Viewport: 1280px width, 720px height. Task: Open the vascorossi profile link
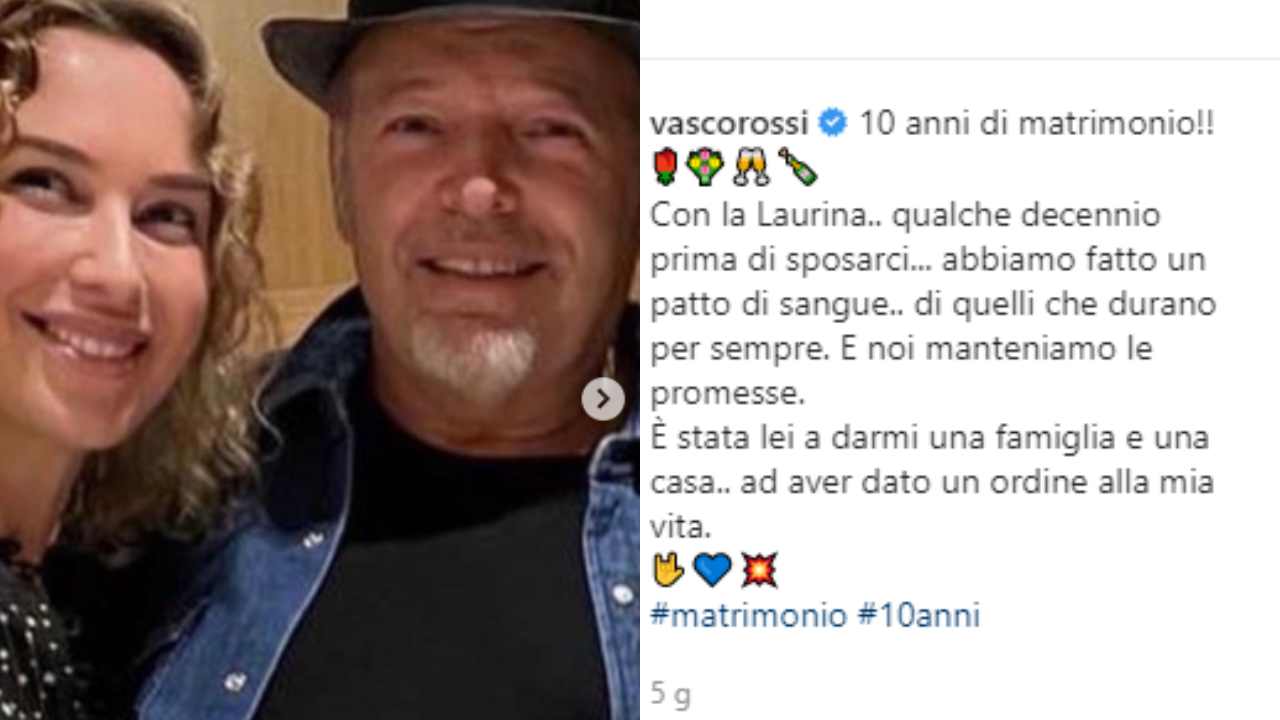click(729, 124)
